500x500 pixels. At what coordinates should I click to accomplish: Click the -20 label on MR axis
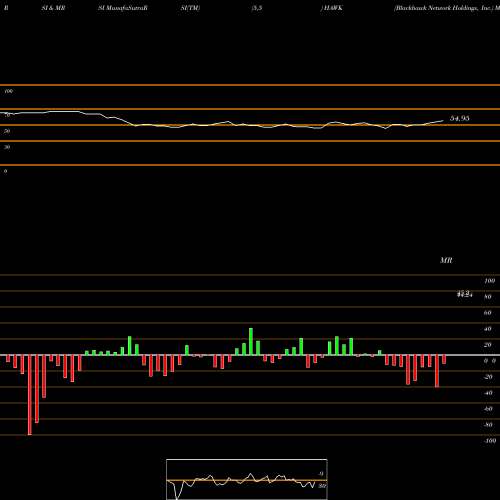click(488, 377)
